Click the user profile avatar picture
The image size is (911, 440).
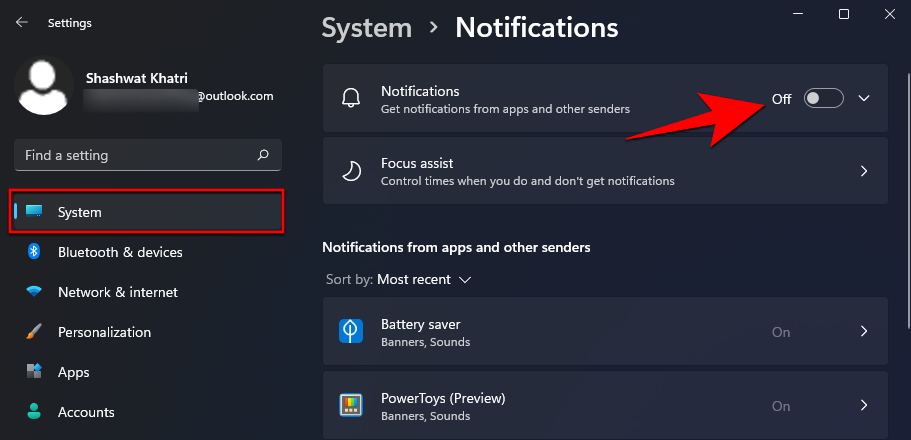45,86
